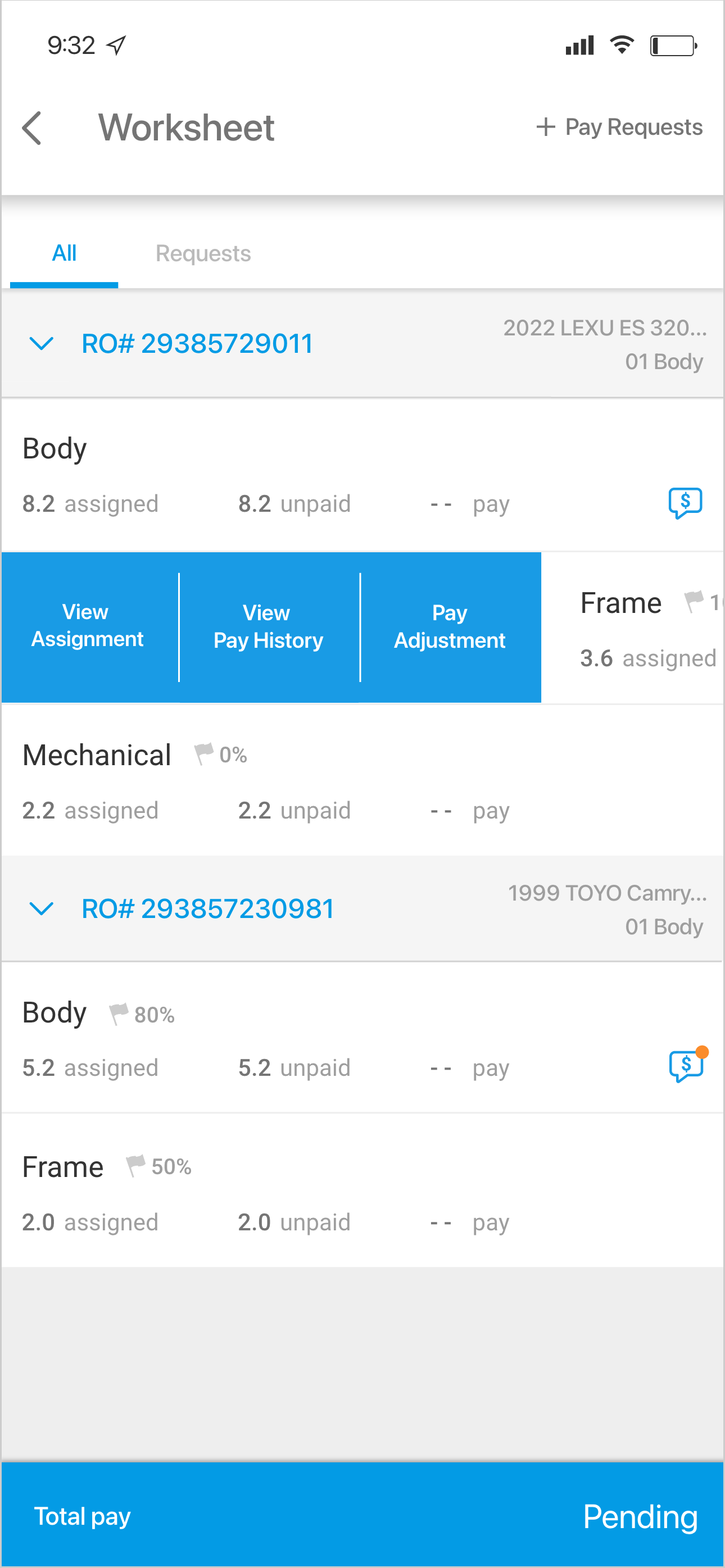
Task: Tap the back arrow in header
Action: [31, 128]
